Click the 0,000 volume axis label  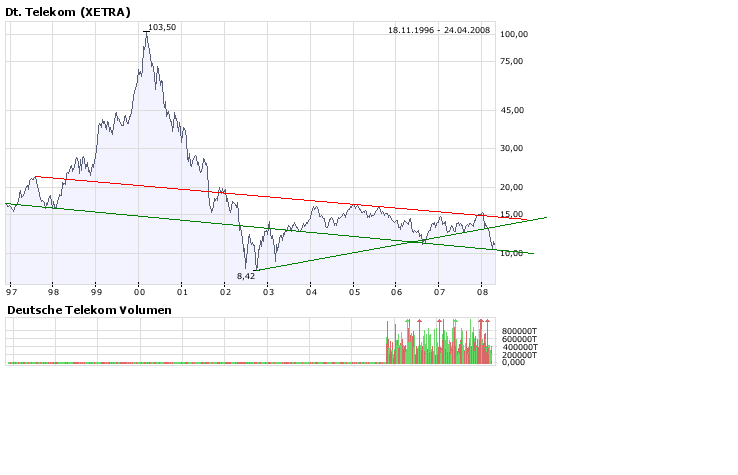tap(513, 362)
